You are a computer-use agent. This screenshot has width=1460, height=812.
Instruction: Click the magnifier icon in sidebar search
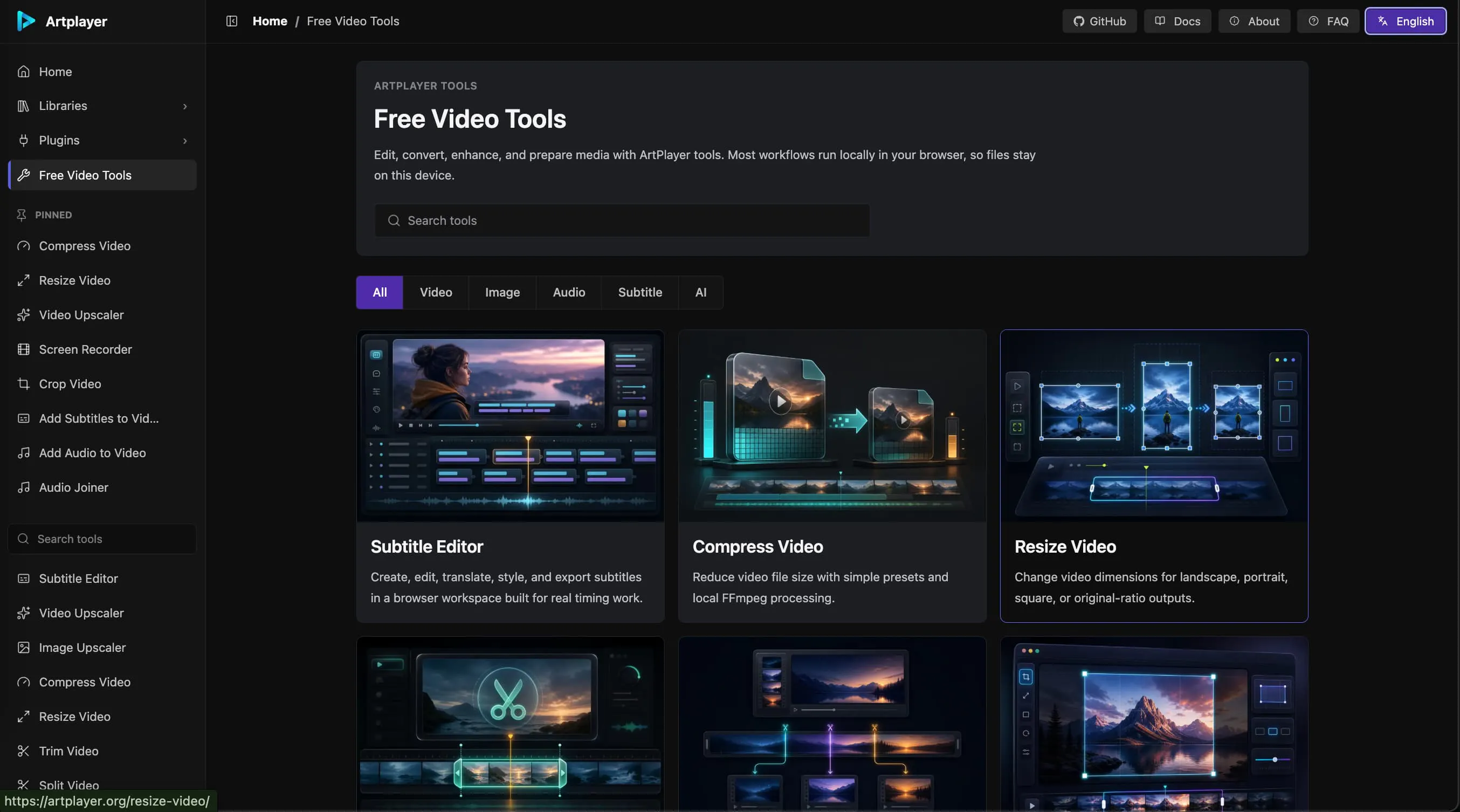click(x=23, y=539)
